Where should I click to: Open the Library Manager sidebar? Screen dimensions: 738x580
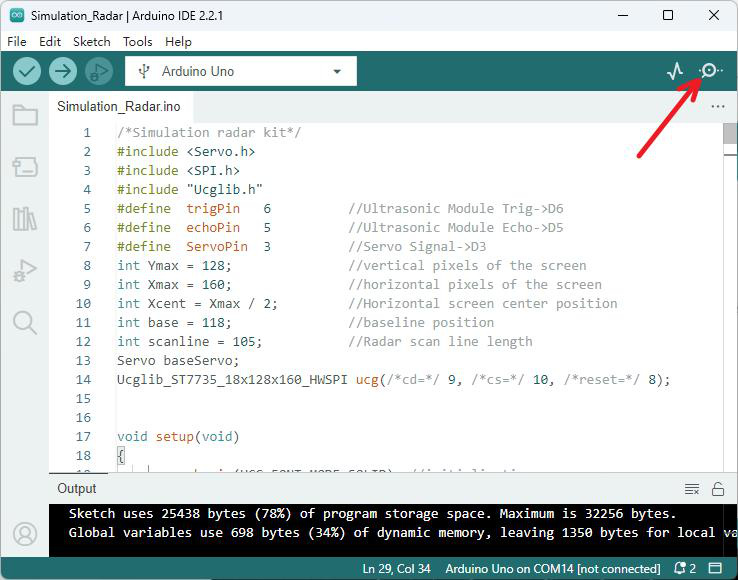pyautogui.click(x=24, y=219)
